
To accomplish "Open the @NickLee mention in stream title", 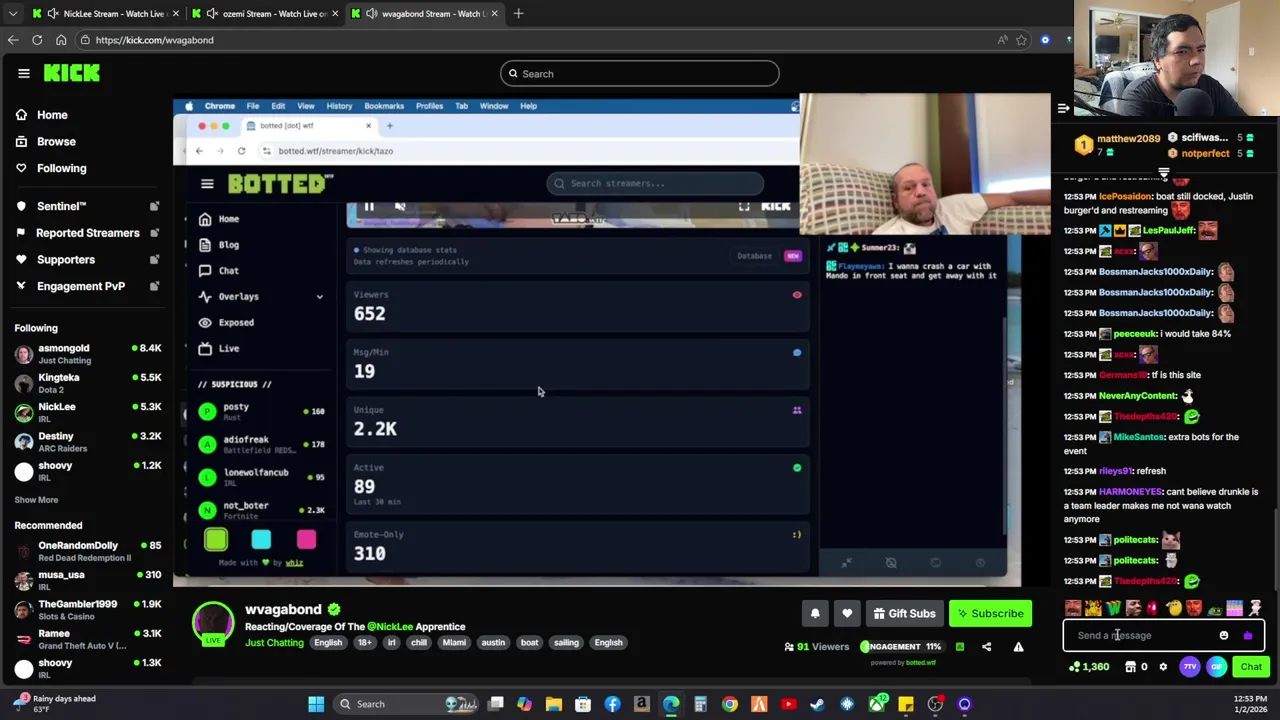I will point(389,627).
